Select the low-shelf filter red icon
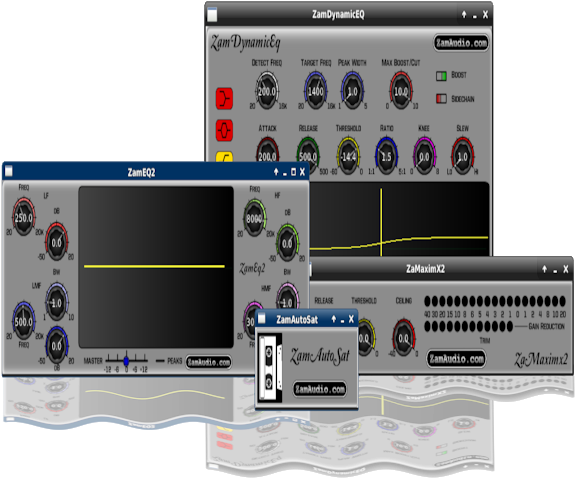The width and height of the screenshot is (575, 478). [224, 99]
